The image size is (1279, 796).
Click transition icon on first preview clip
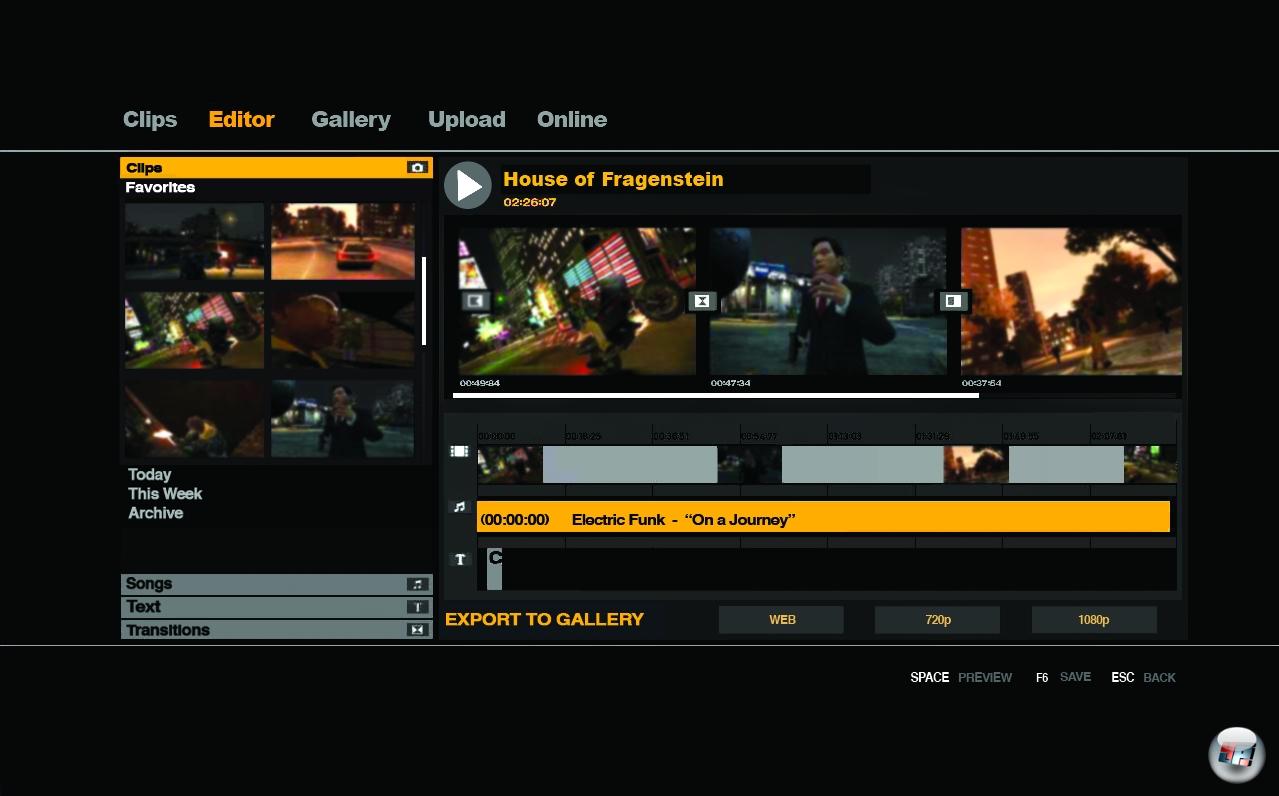pos(475,301)
